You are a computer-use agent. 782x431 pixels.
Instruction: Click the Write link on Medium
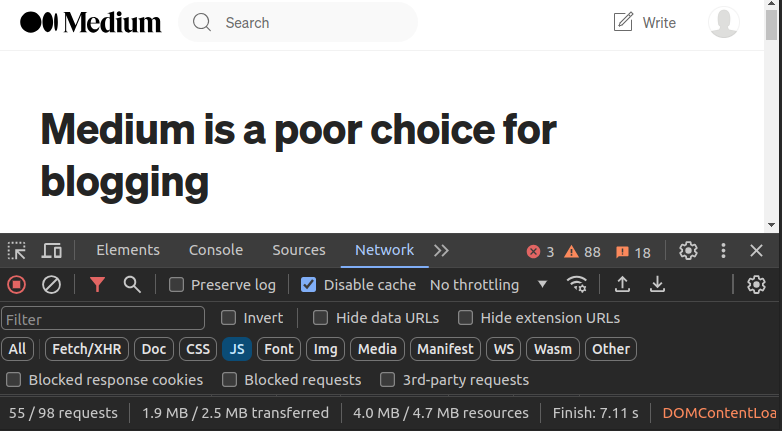tap(644, 22)
